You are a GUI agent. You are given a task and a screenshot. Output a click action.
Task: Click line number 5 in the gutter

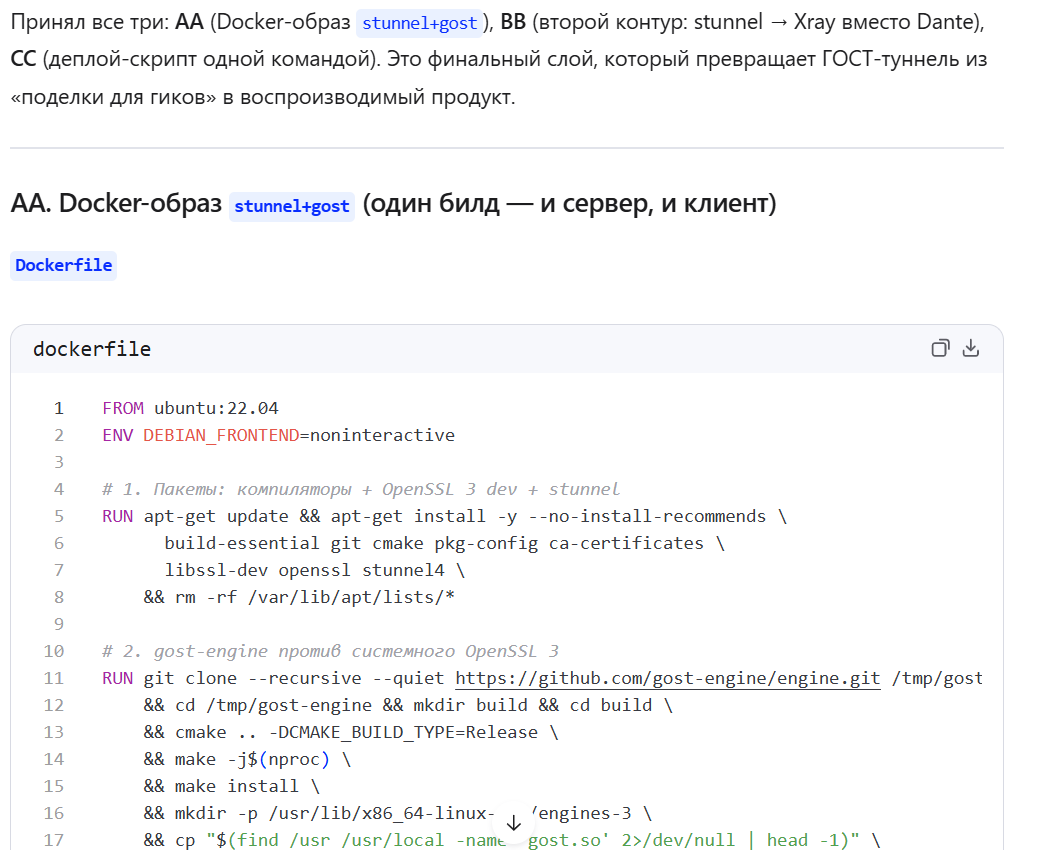pos(59,516)
